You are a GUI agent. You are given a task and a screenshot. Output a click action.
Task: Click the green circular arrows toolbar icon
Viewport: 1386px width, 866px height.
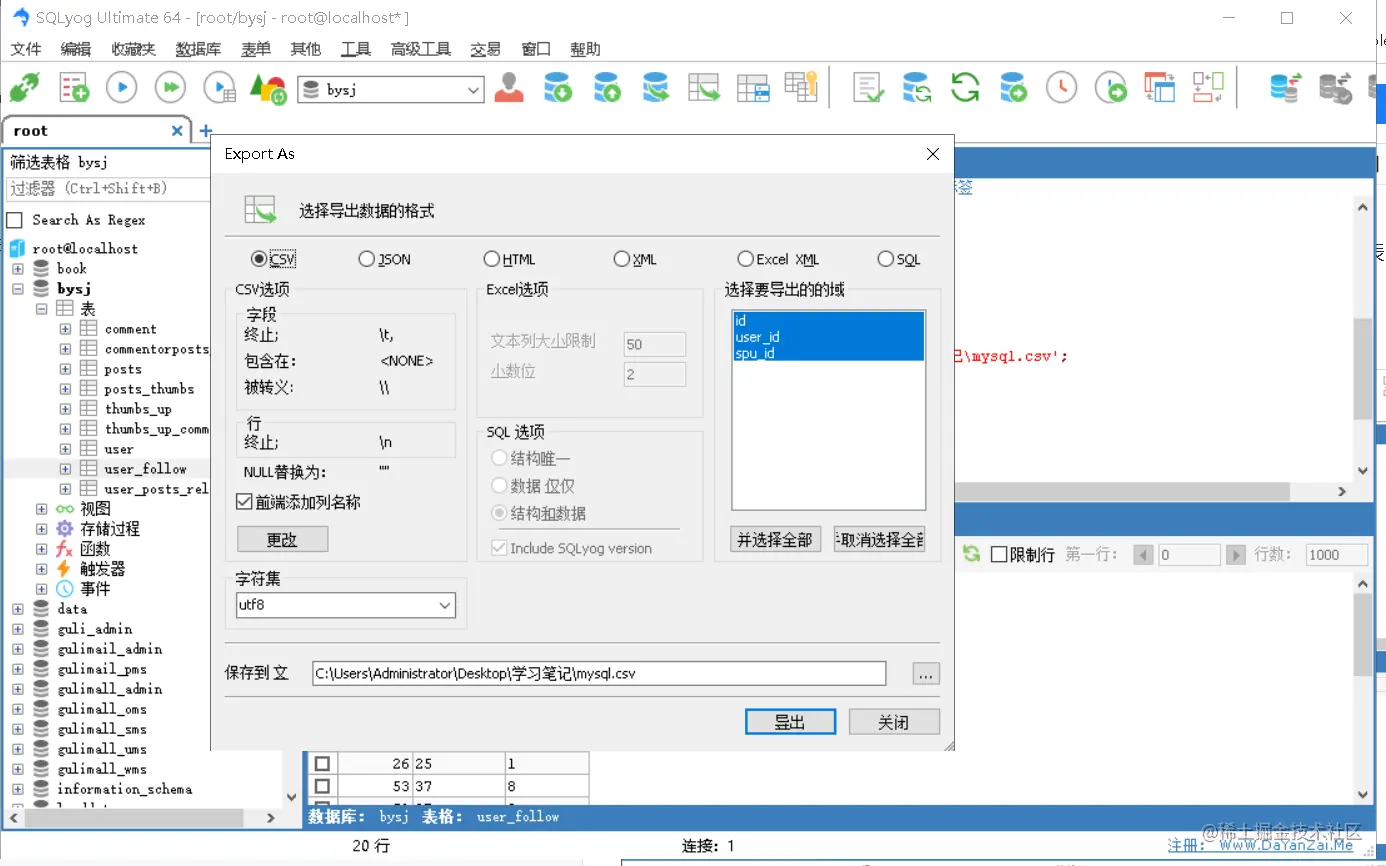point(965,88)
